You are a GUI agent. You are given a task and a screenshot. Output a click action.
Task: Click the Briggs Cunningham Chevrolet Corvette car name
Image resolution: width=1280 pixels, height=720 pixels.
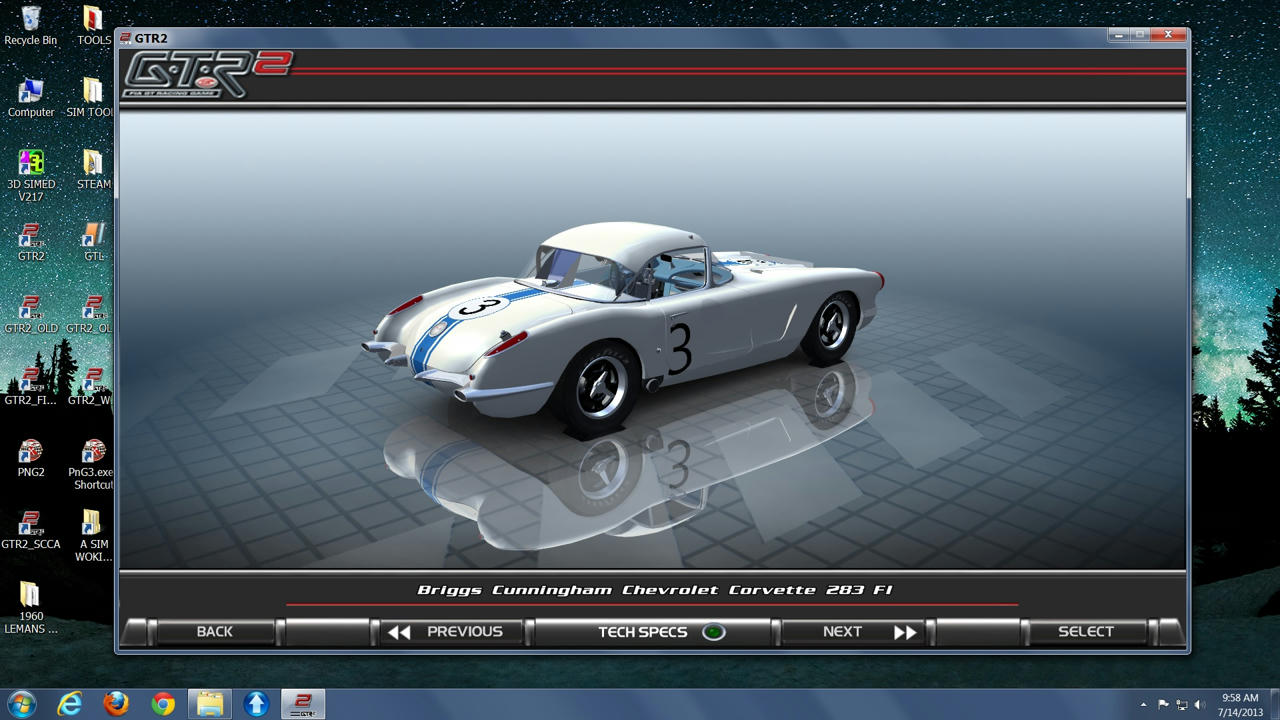coord(655,590)
